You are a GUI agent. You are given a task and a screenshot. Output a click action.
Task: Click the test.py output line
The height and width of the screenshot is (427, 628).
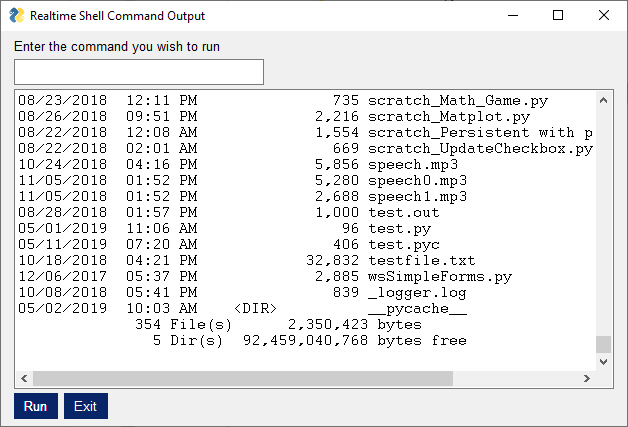click(225, 228)
